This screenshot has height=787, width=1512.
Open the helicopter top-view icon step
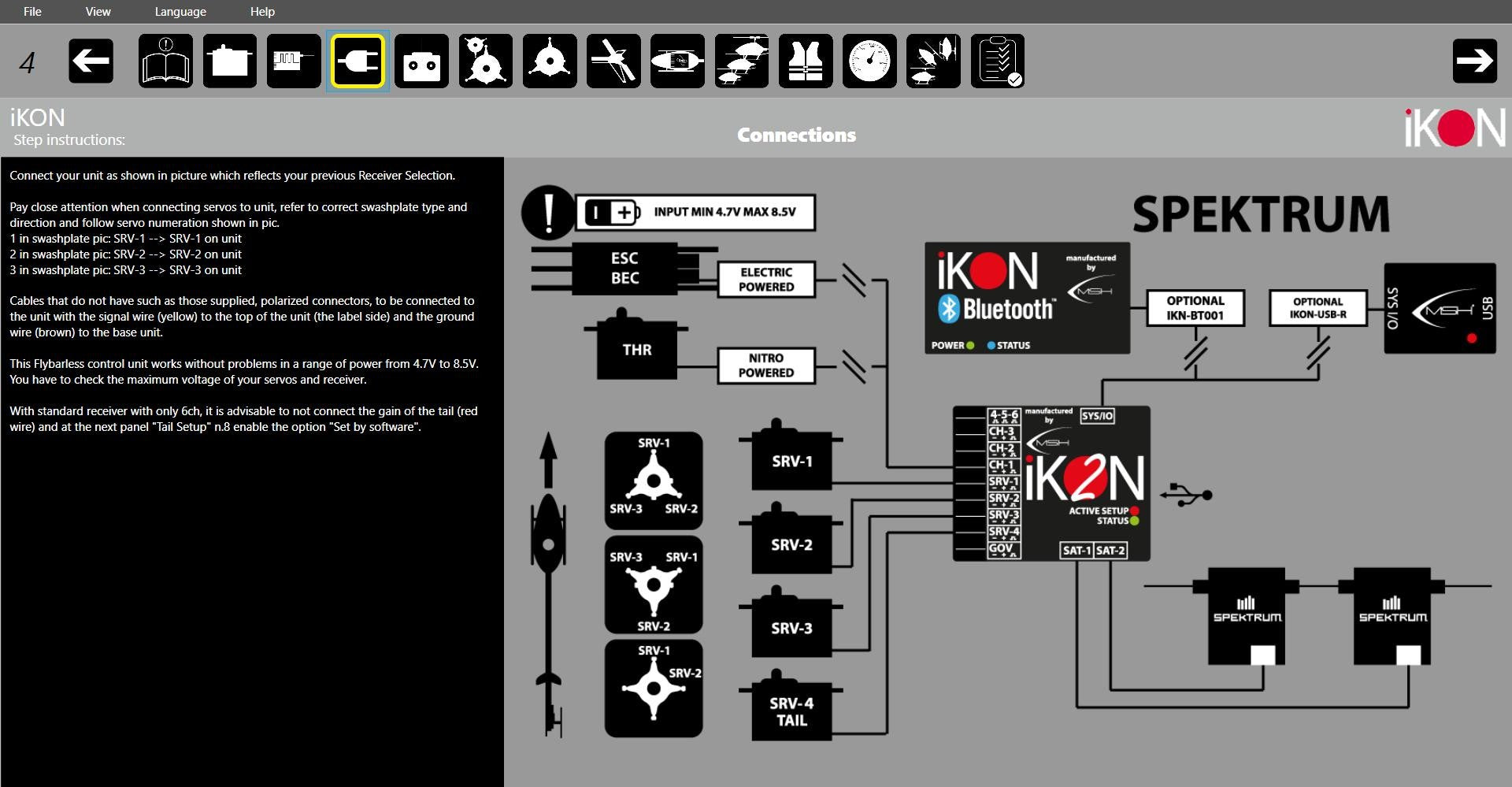[x=677, y=61]
